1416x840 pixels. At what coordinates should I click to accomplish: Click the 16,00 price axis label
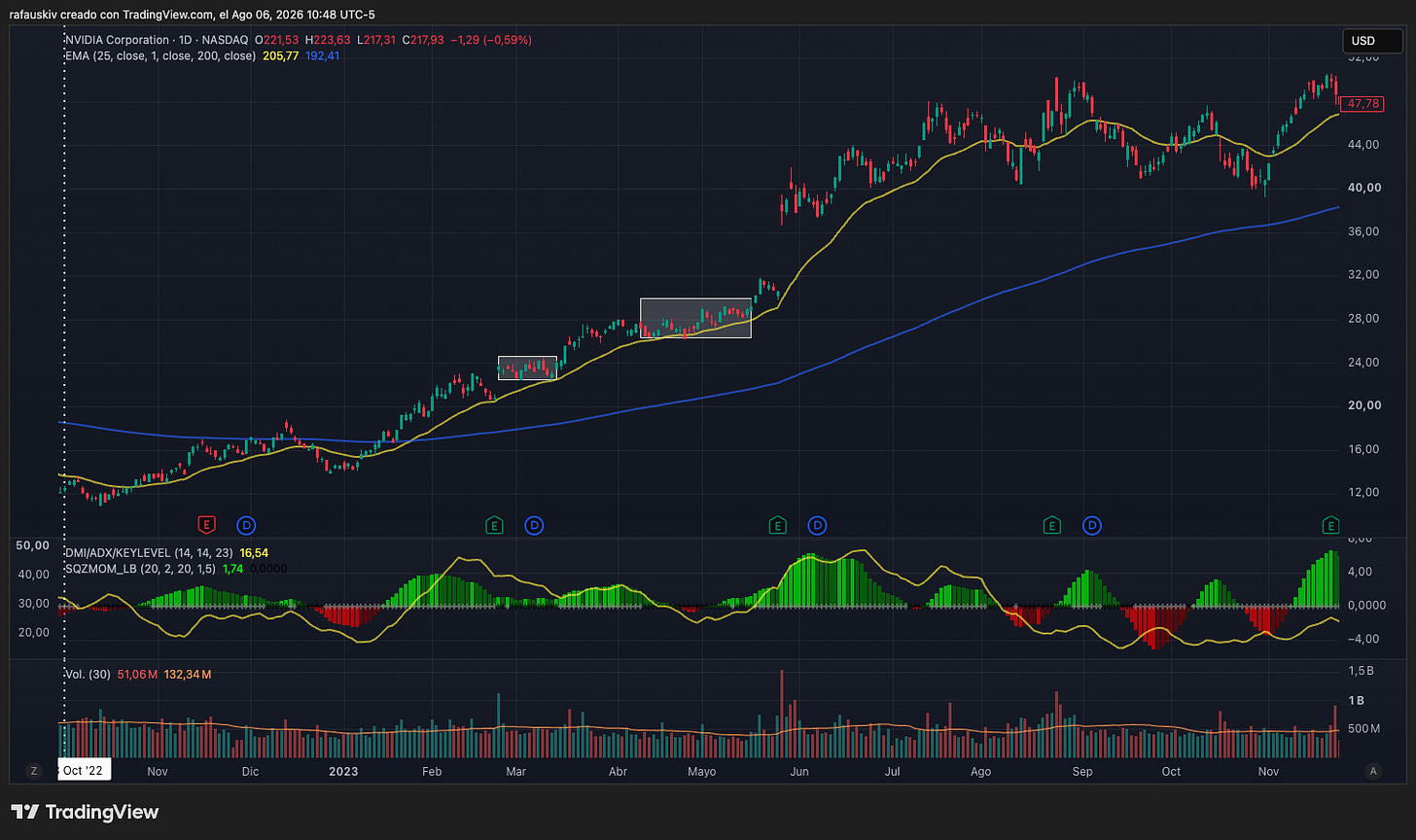[x=1362, y=449]
